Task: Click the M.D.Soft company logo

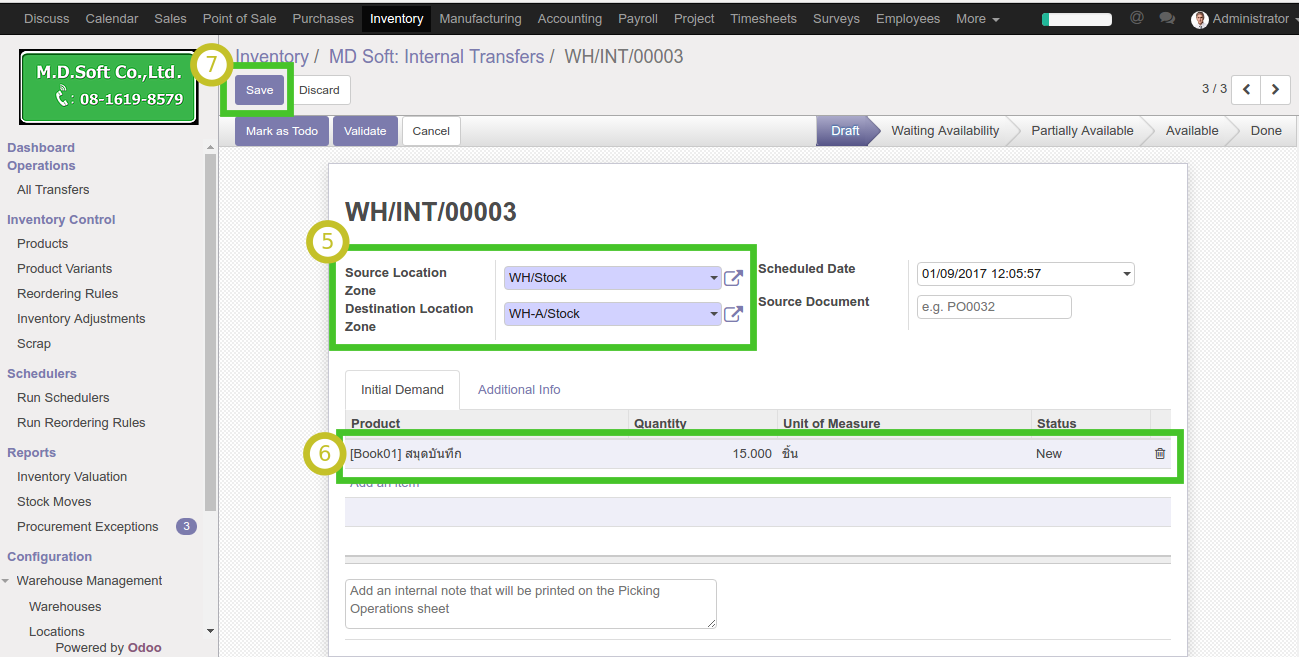Action: (109, 87)
